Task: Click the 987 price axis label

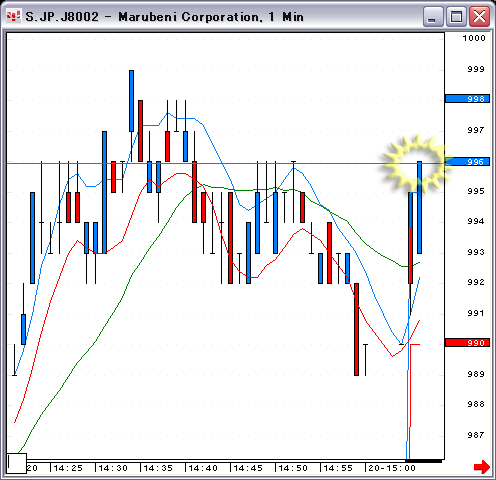Action: pos(476,435)
